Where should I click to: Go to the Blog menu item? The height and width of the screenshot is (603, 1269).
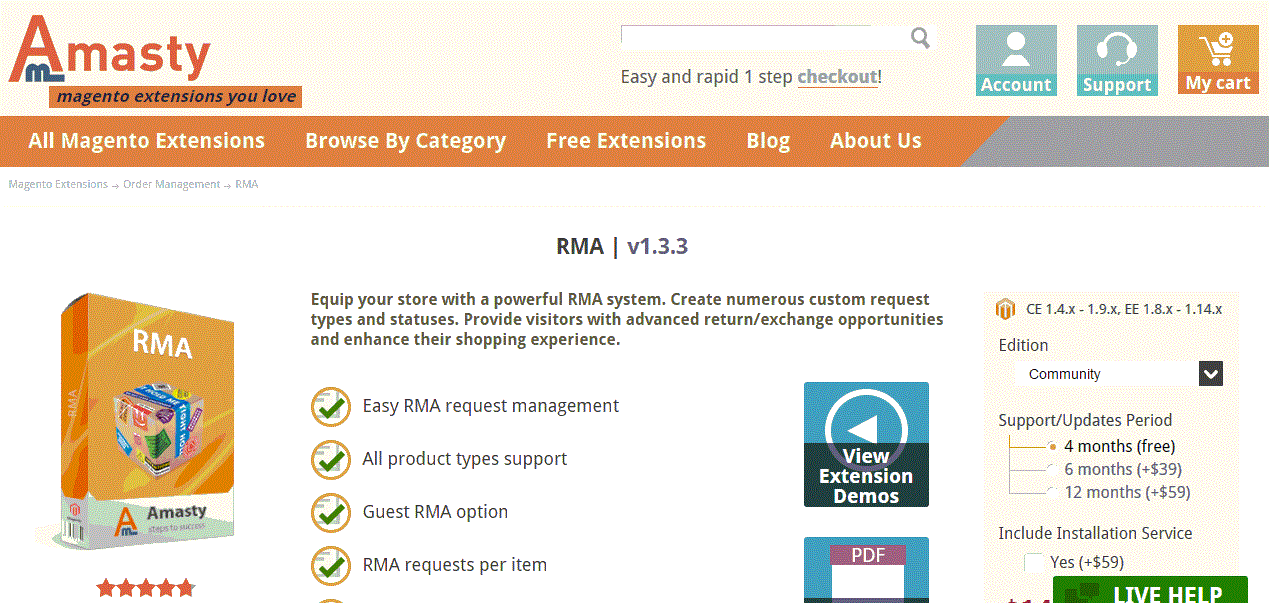pos(768,141)
